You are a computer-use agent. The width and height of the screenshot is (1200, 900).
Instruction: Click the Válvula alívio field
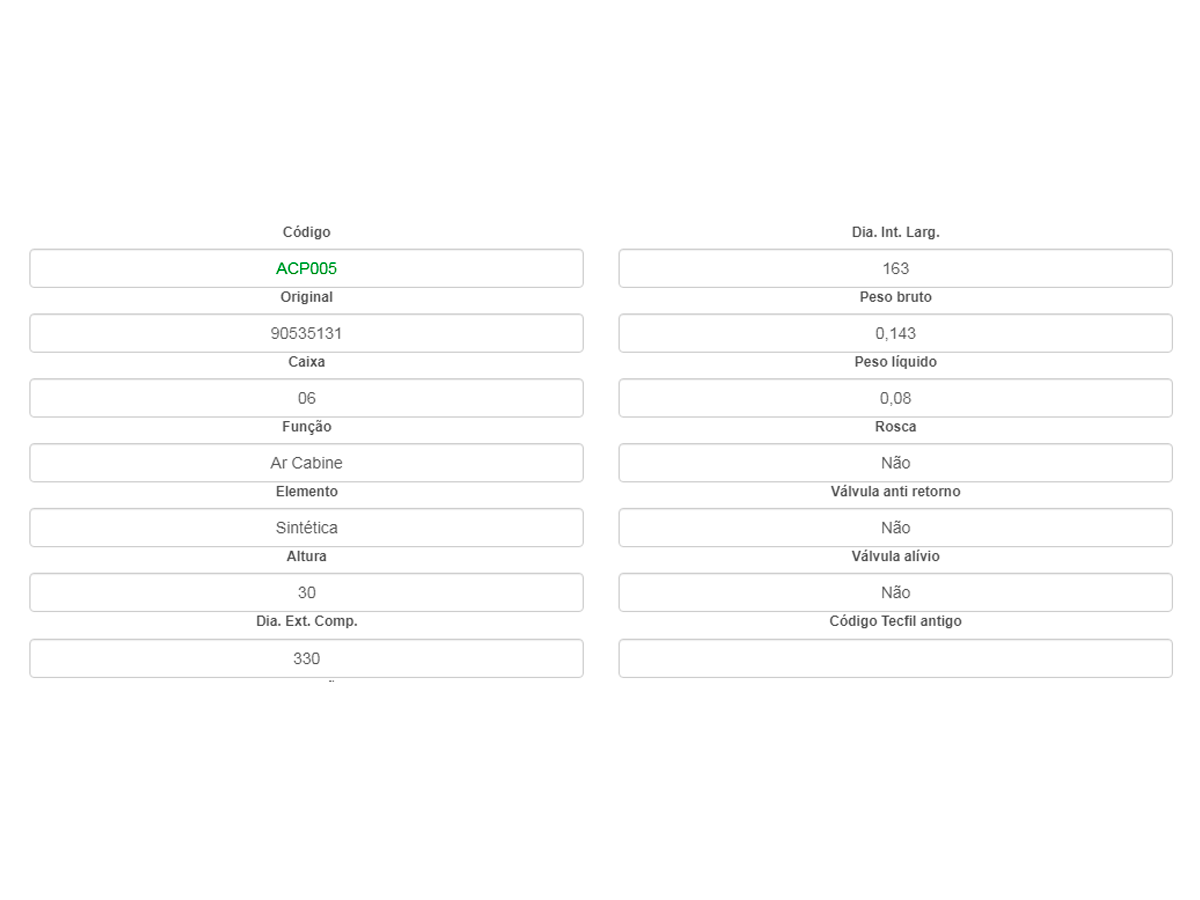pyautogui.click(x=895, y=593)
